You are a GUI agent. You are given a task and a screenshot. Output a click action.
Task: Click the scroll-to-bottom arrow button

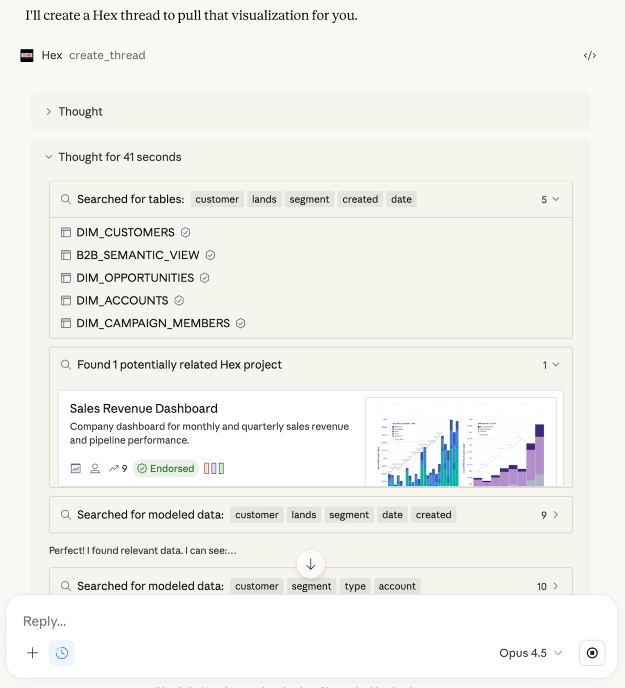coord(311,564)
